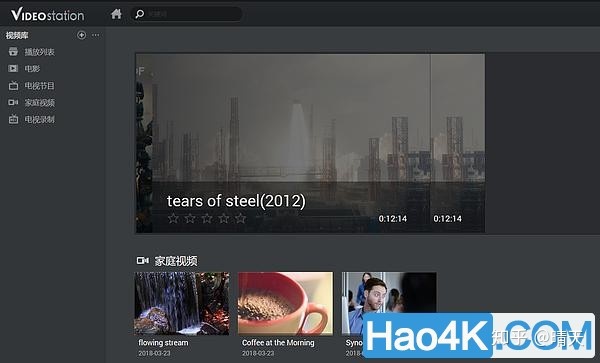The image size is (600, 363).
Task: Open the flowing stream video thumbnail
Action: [x=182, y=303]
